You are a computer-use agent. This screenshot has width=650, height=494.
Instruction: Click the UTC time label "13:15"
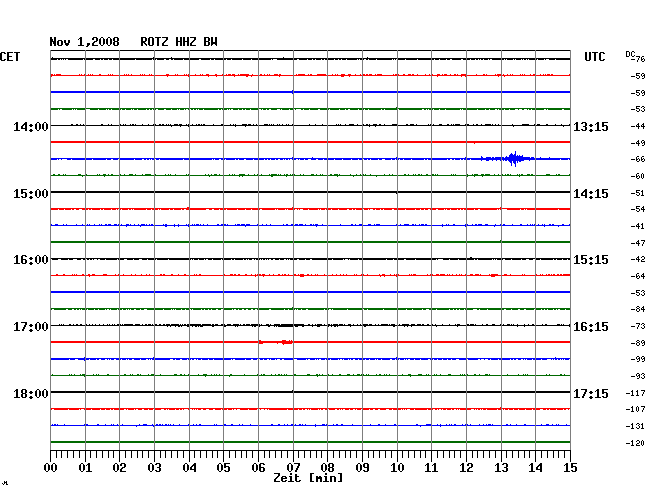[591, 126]
